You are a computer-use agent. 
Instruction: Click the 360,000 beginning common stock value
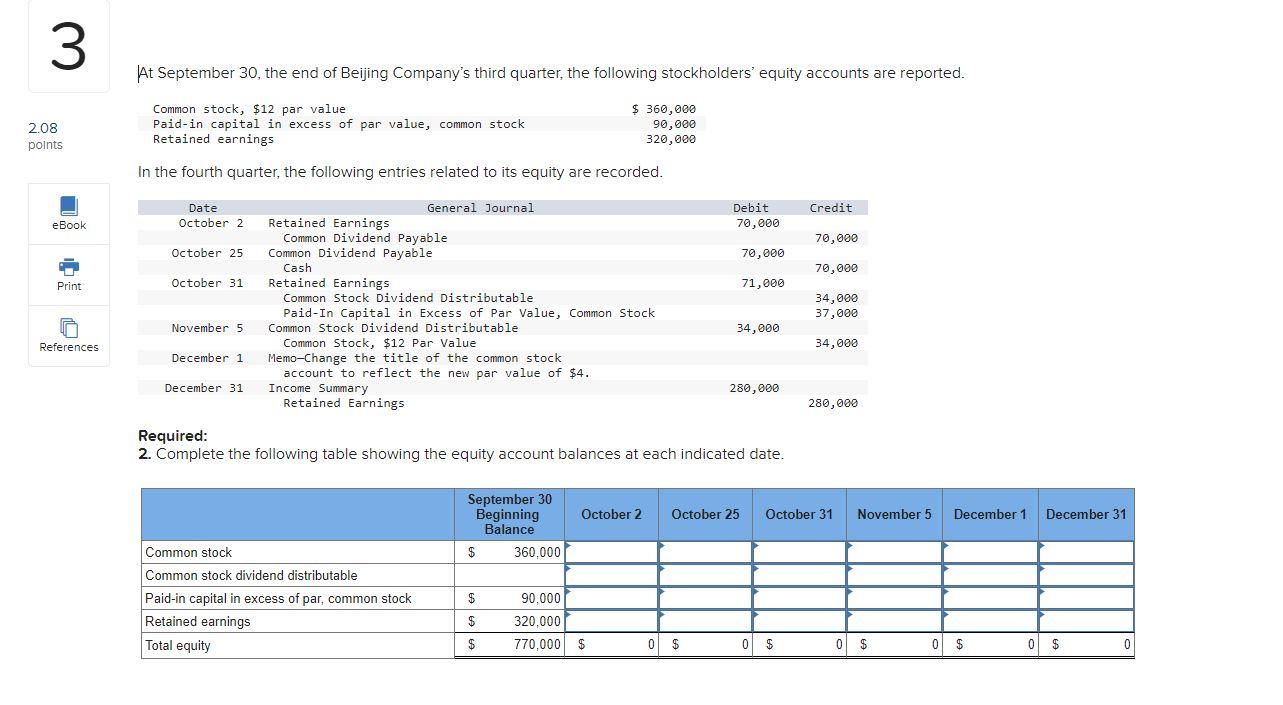(537, 552)
